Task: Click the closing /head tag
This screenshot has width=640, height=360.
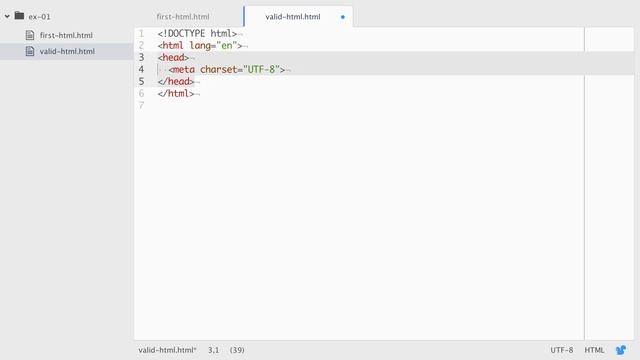Action: [x=176, y=82]
